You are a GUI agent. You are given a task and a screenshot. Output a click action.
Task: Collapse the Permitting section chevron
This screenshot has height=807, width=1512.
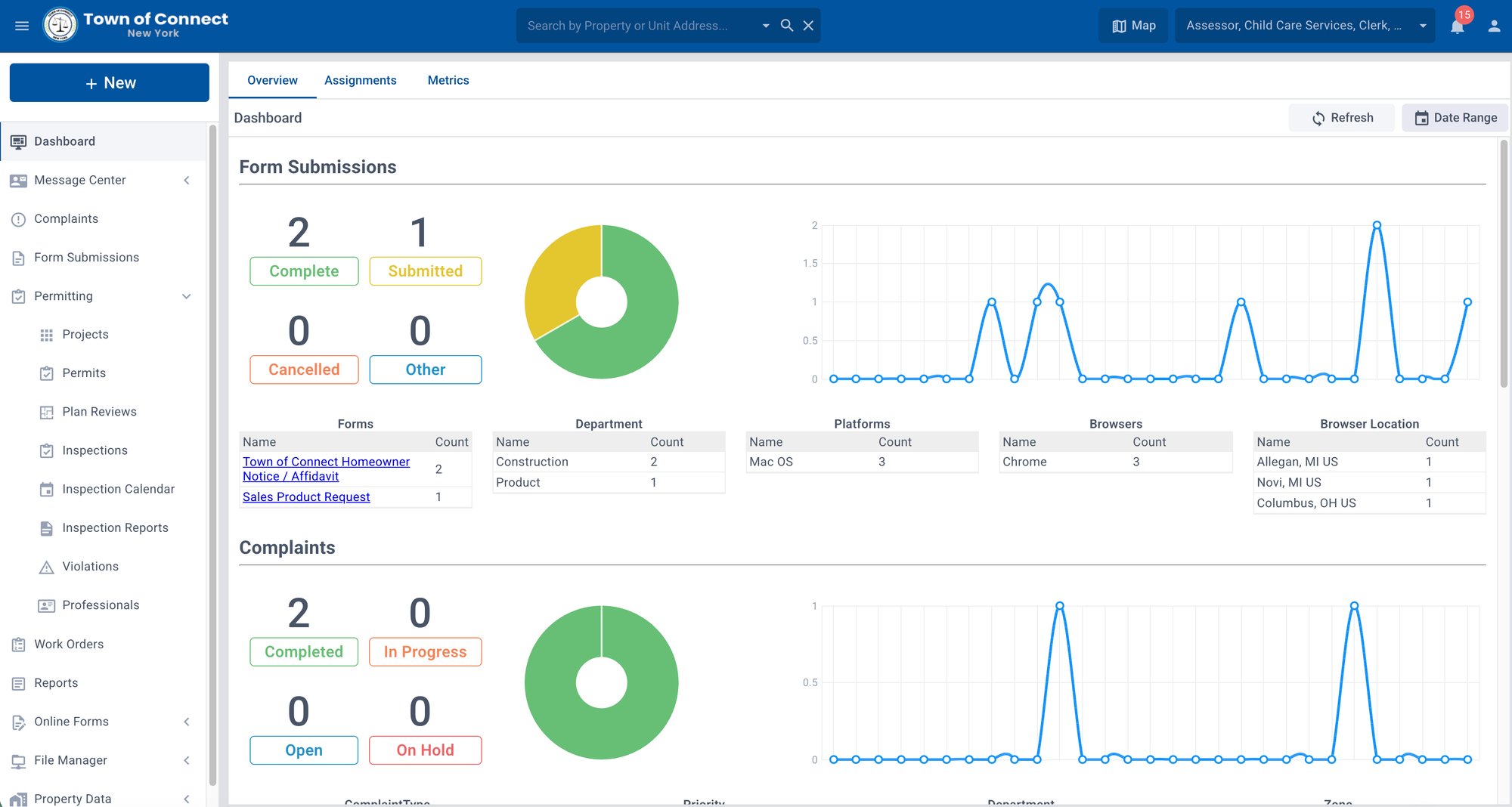tap(187, 296)
